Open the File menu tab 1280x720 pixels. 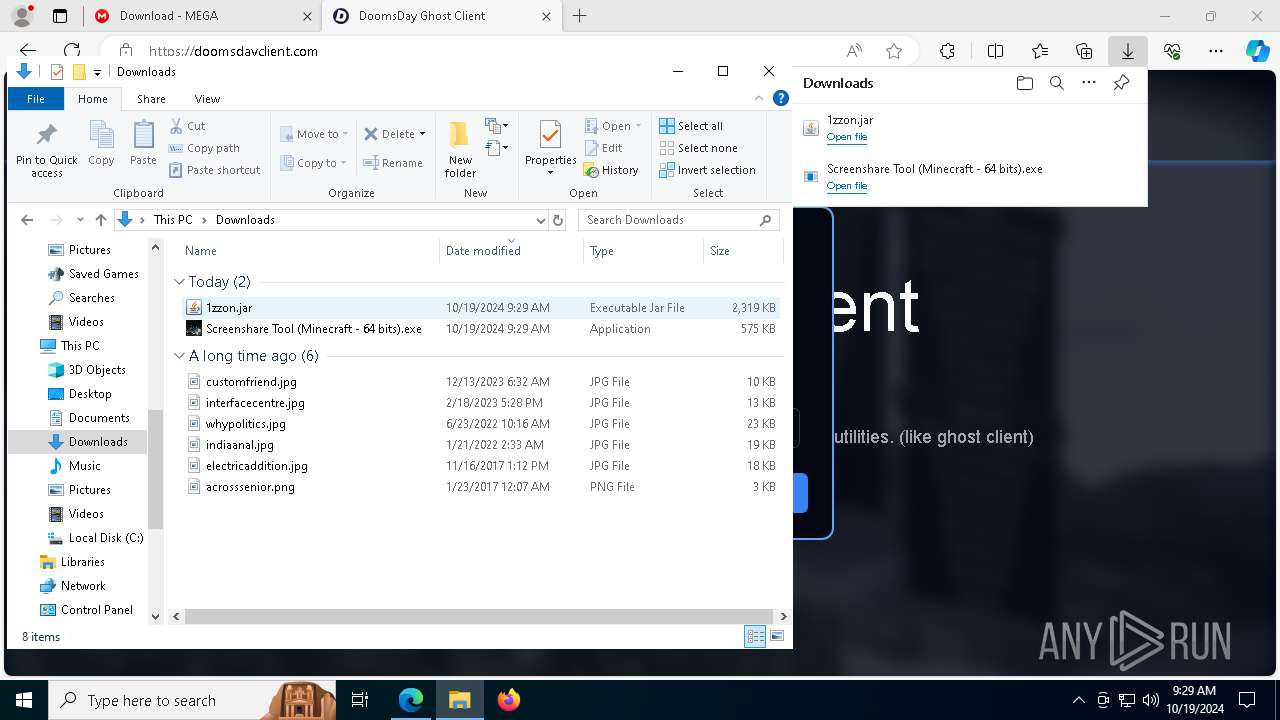(x=36, y=99)
